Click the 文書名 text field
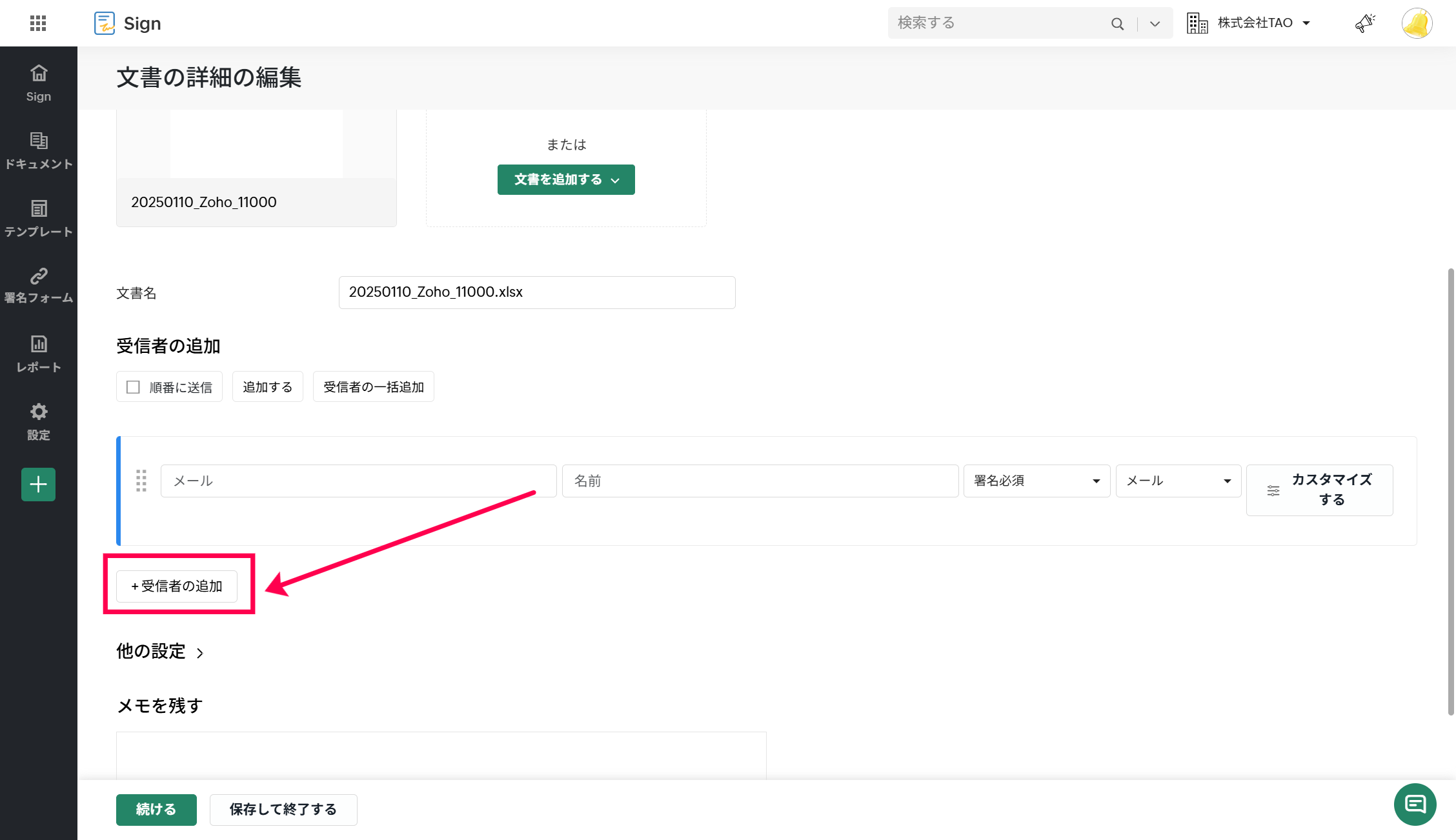The width and height of the screenshot is (1456, 840). (x=536, y=292)
